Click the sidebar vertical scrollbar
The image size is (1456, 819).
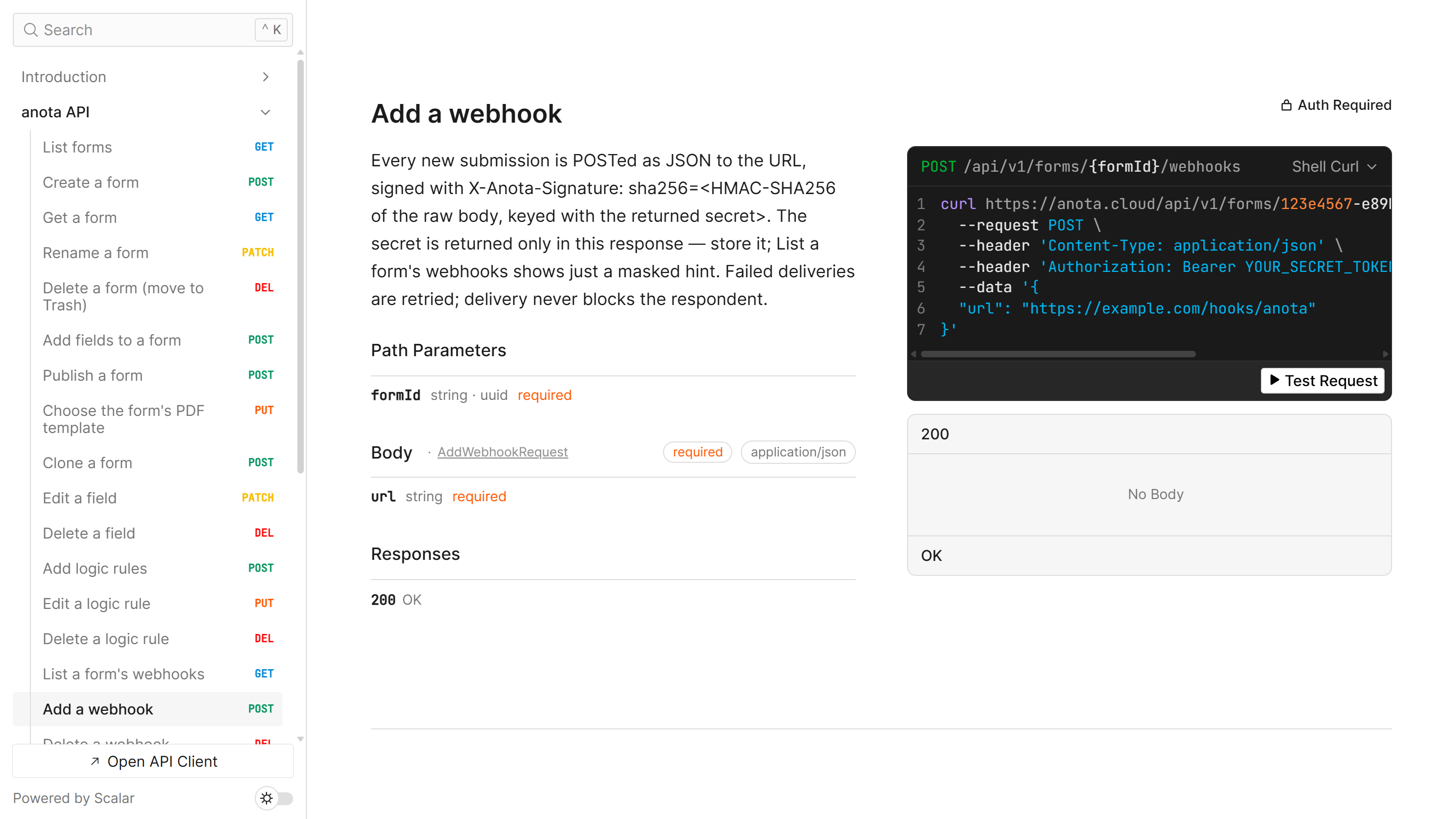301,266
